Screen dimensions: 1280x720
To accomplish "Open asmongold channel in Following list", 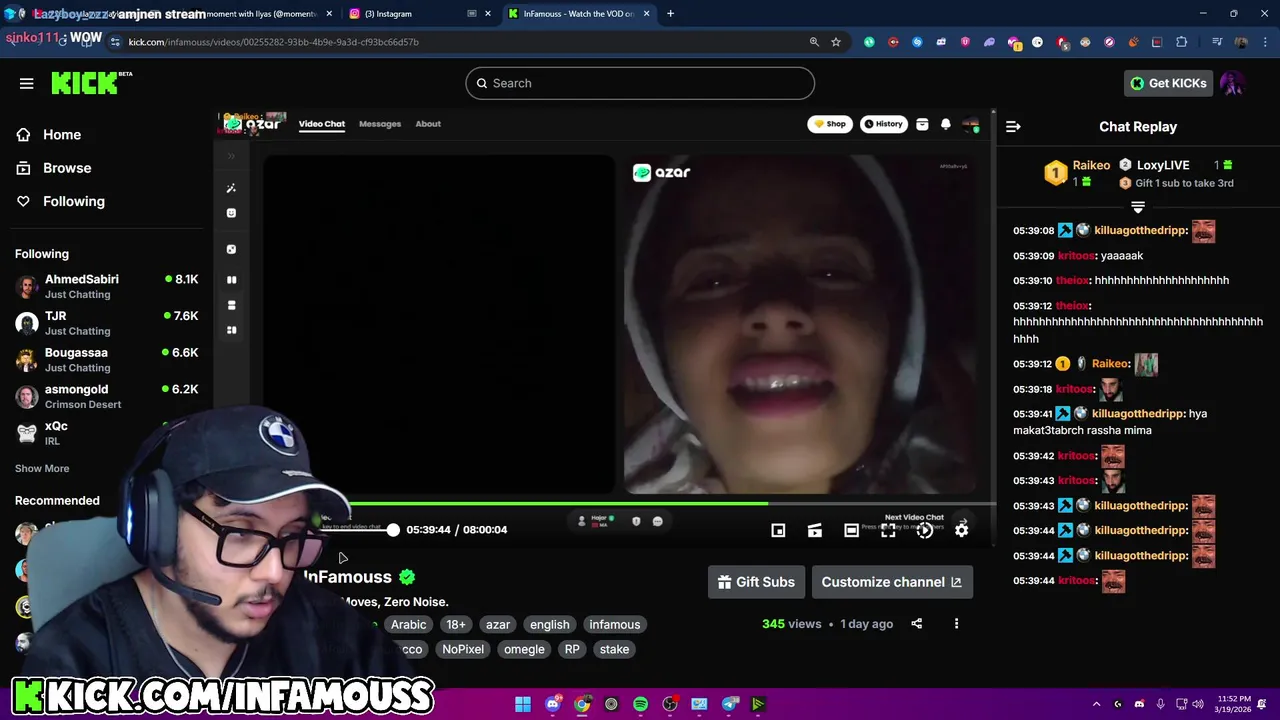I will point(107,396).
